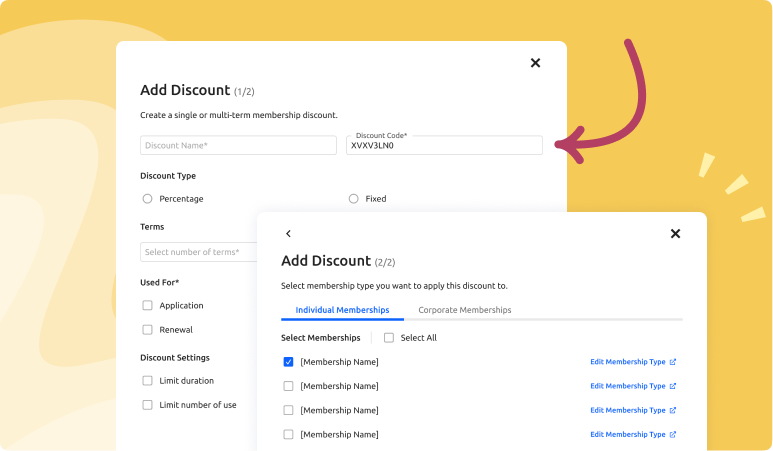Tick the Select All checkbox
This screenshot has width=773, height=451.
tap(389, 338)
